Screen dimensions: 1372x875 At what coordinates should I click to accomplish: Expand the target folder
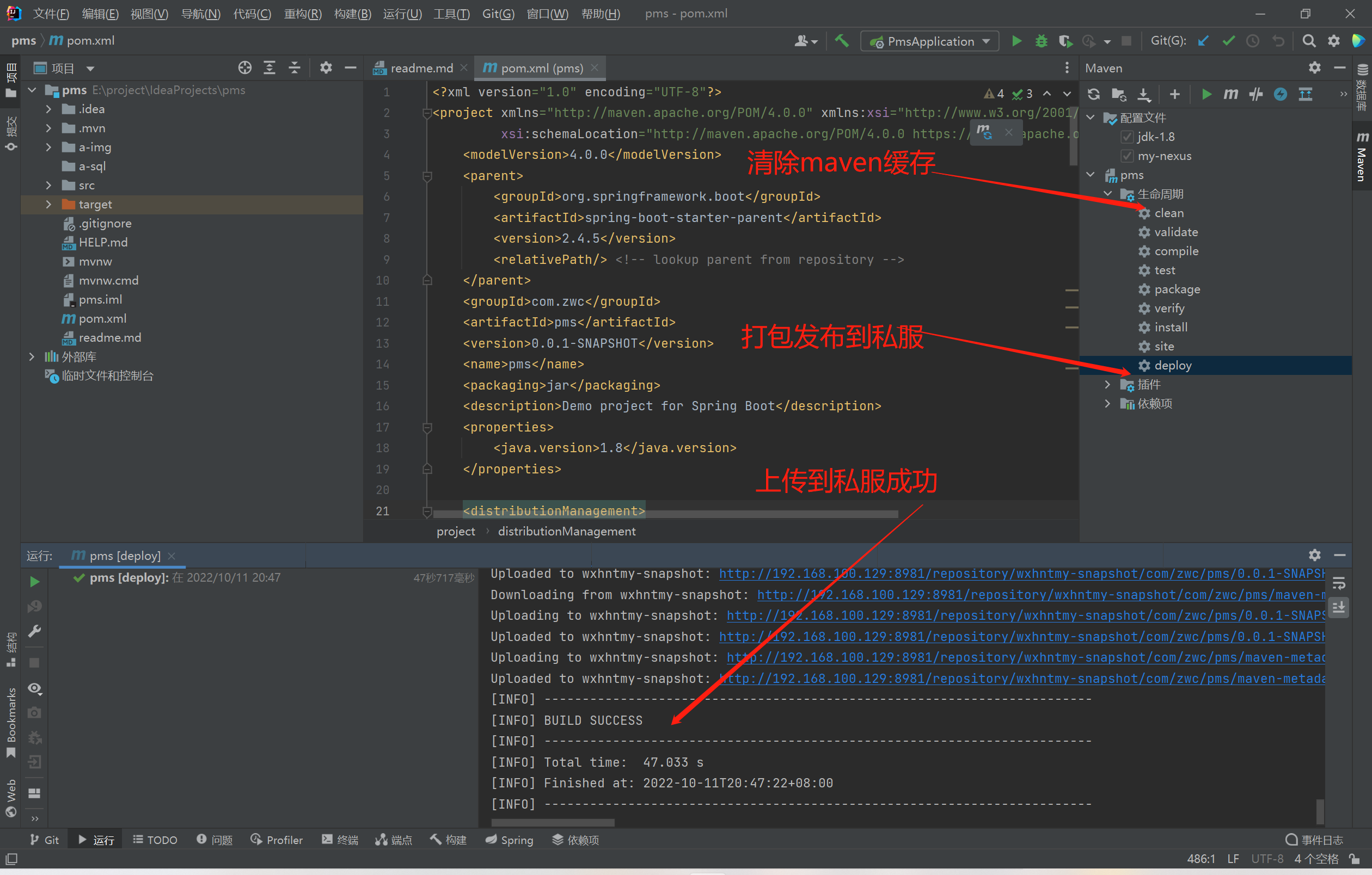pos(48,205)
